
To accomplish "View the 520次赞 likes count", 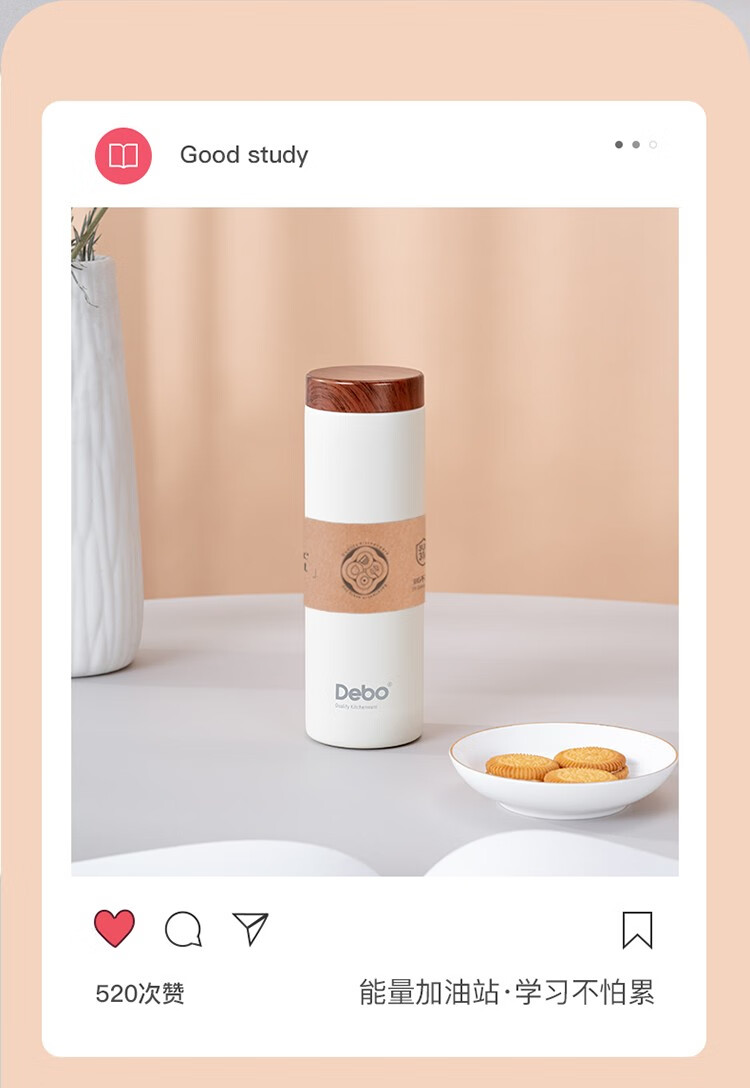I will tap(140, 994).
